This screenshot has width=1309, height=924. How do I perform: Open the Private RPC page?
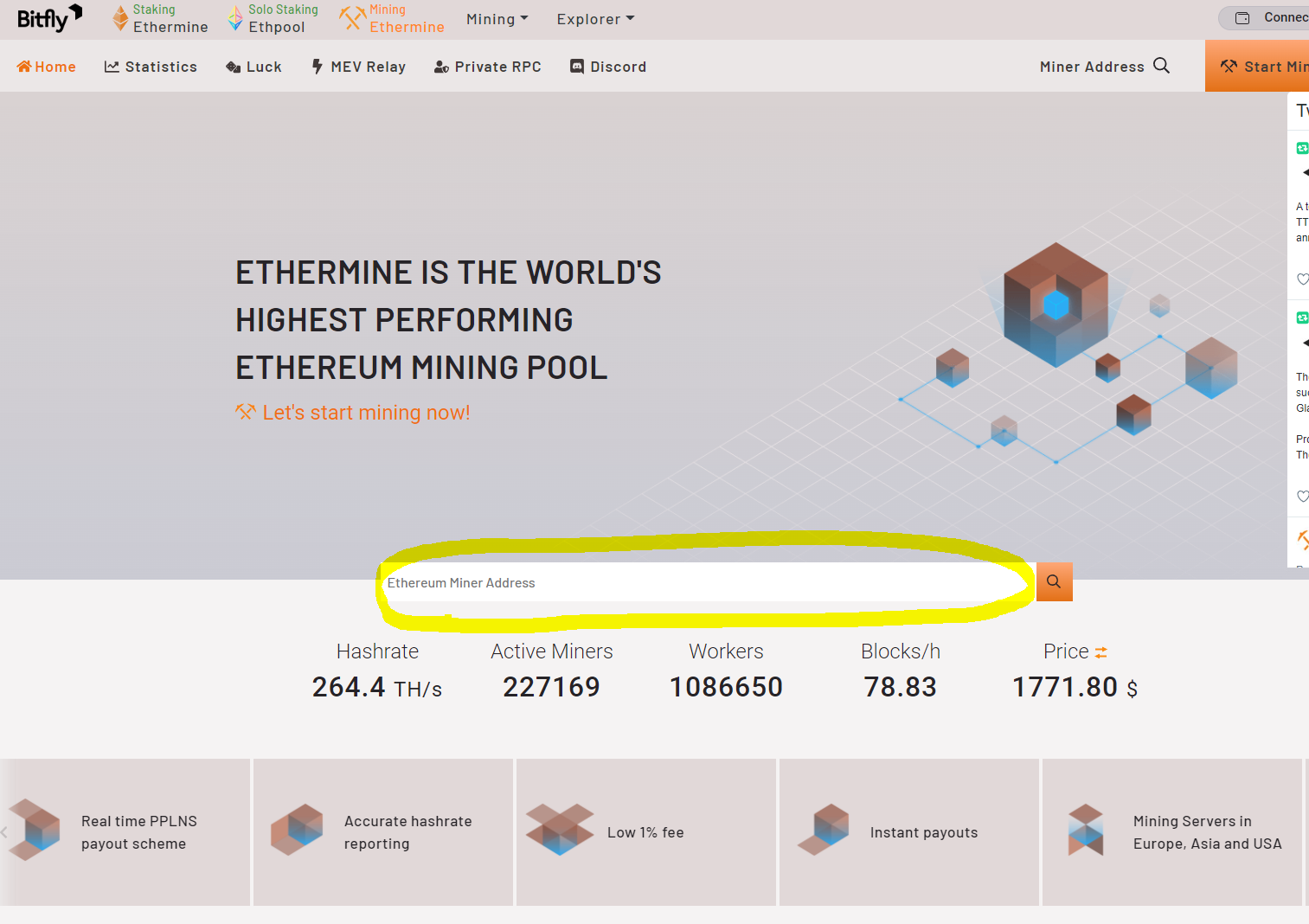coord(487,67)
